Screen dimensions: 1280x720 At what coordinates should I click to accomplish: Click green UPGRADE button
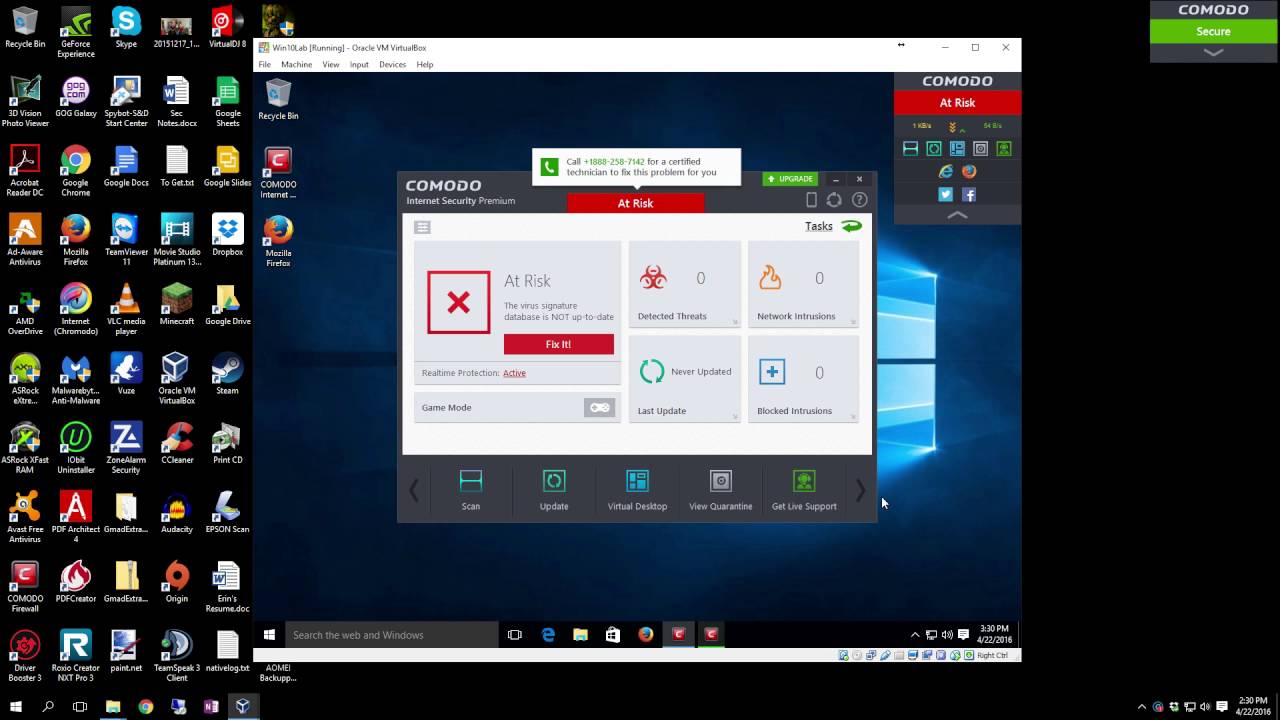pyautogui.click(x=790, y=179)
